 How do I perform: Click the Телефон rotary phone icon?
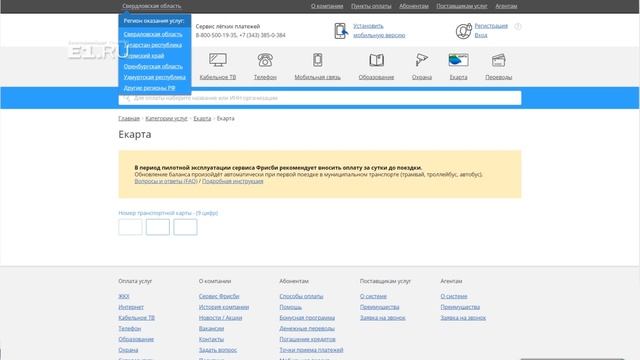coord(265,60)
